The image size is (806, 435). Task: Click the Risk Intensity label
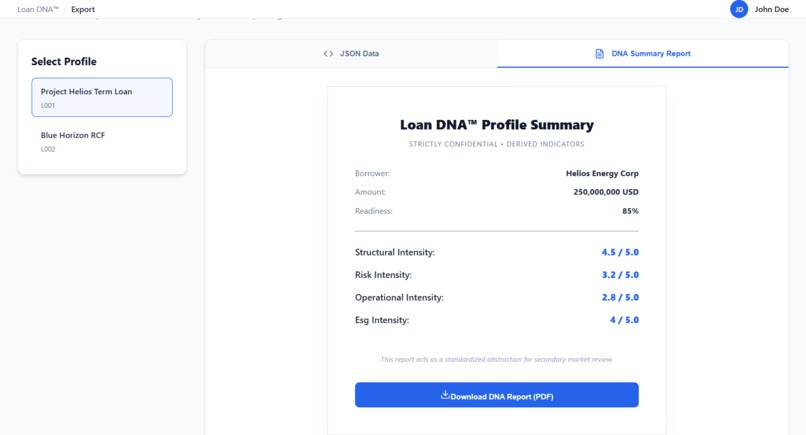tap(383, 275)
